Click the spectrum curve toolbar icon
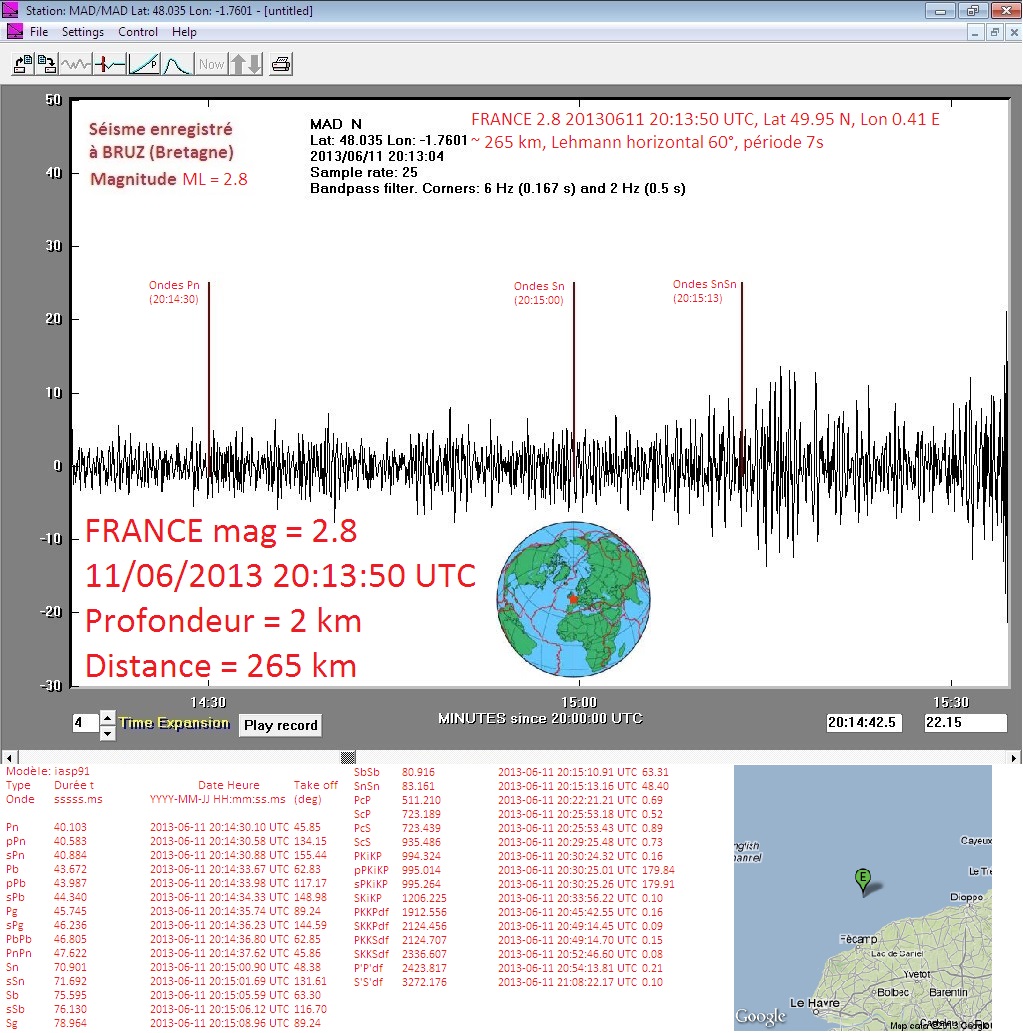The width and height of the screenshot is (1023, 1033). tap(177, 64)
